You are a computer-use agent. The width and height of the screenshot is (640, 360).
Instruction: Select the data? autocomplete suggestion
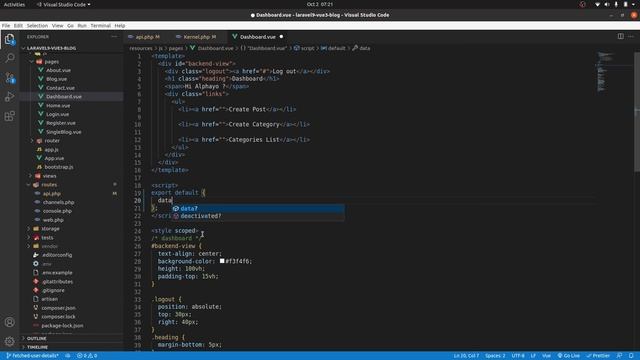[258, 208]
